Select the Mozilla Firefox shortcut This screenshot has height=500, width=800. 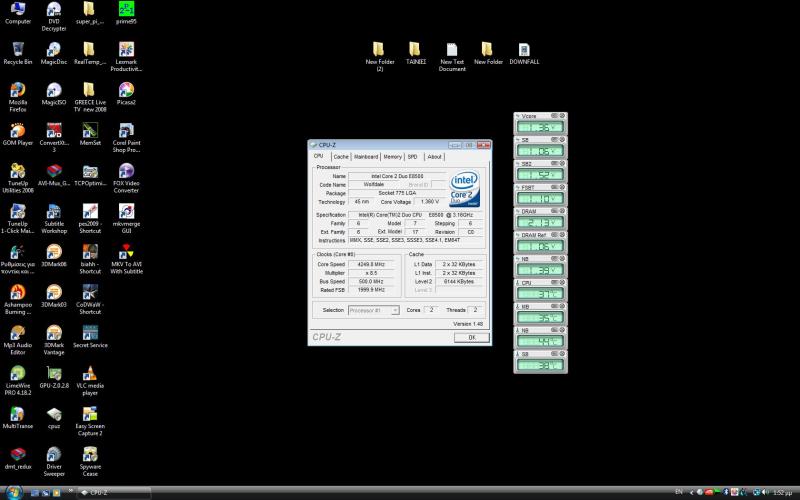(x=18, y=97)
